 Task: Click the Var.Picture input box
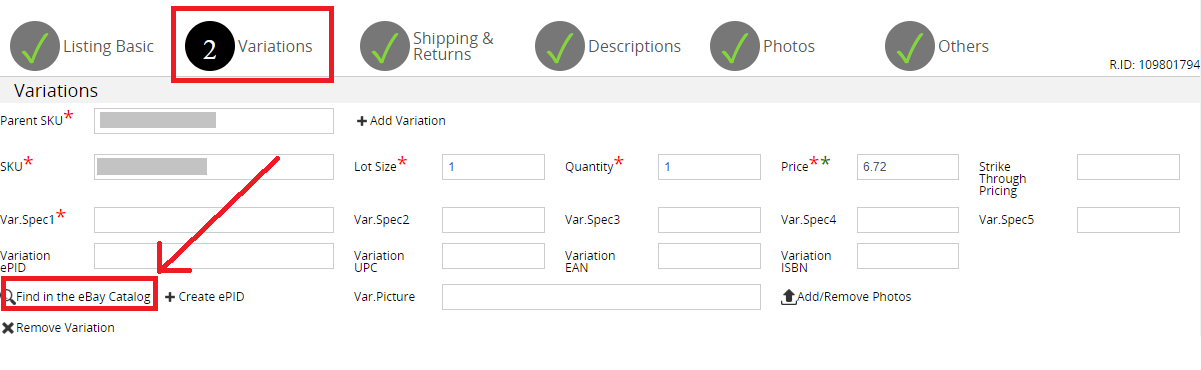(601, 297)
